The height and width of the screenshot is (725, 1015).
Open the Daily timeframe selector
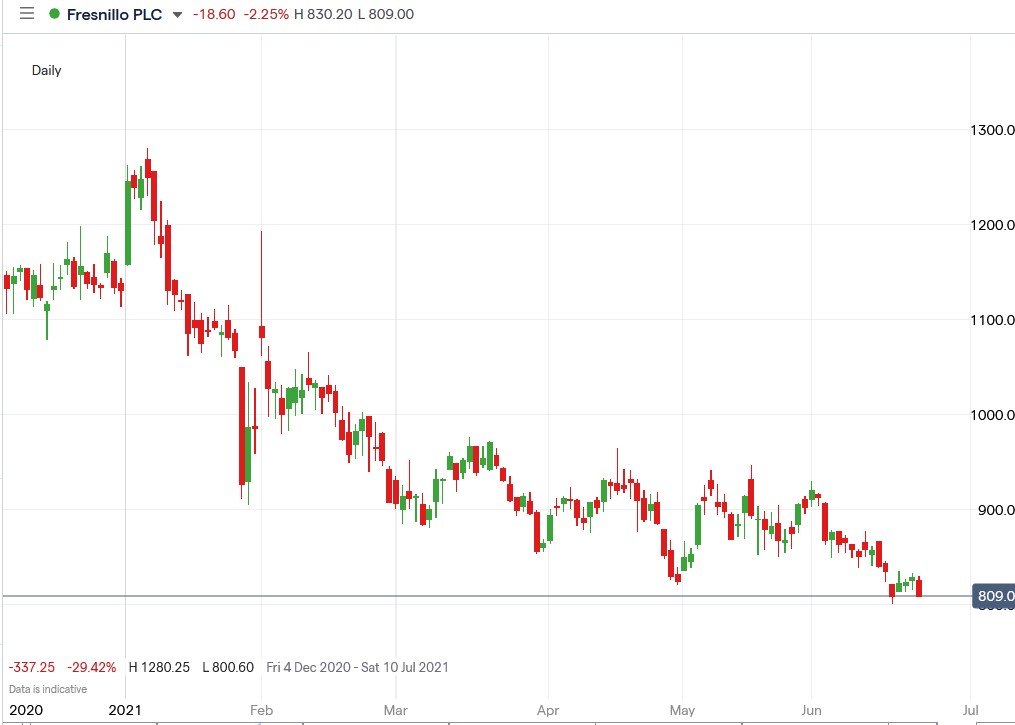(46, 70)
